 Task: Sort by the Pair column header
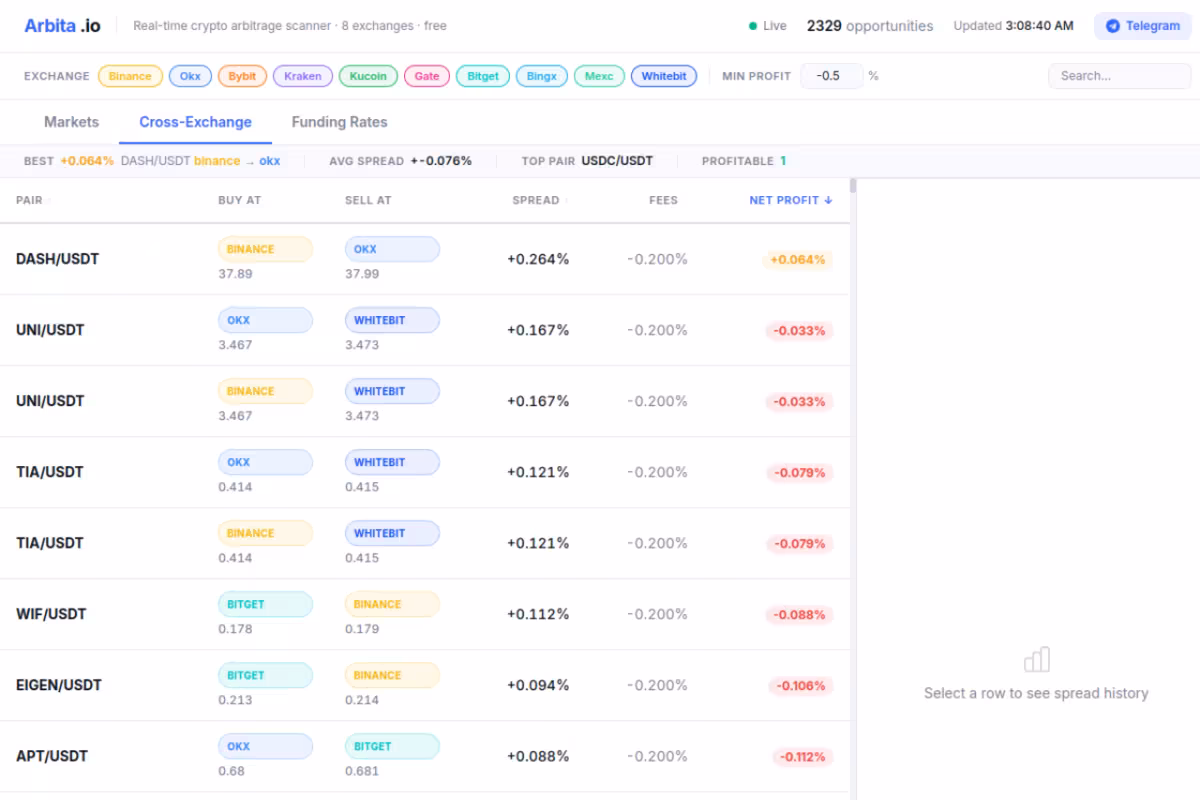[x=32, y=200]
